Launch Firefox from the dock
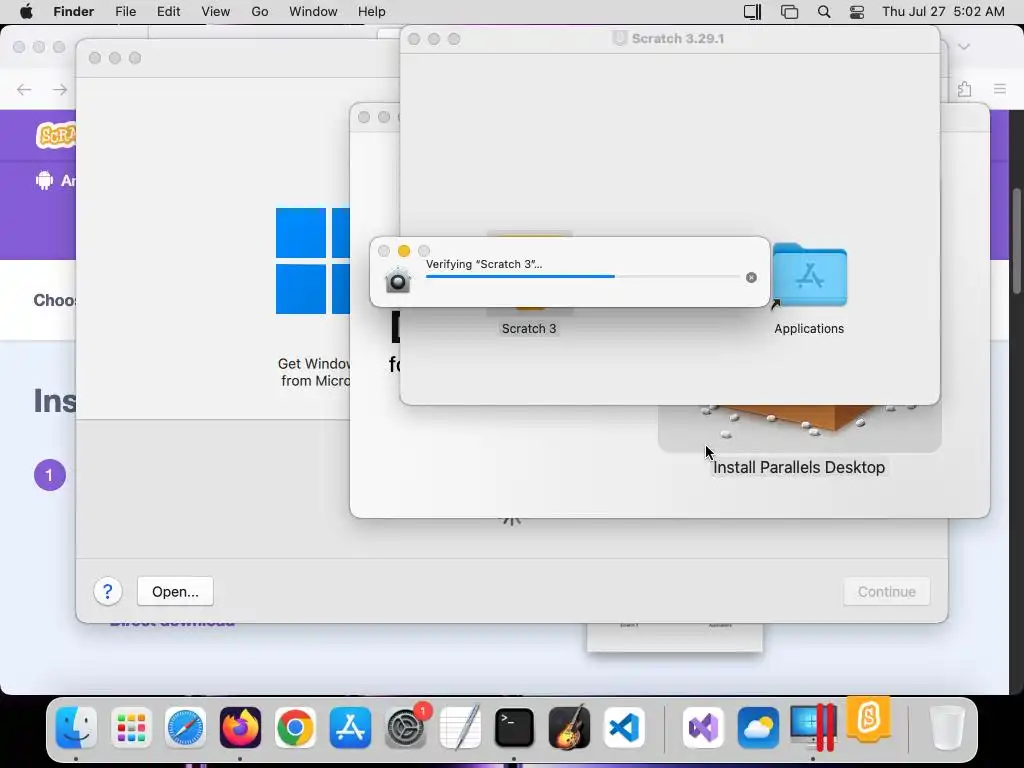 (240, 727)
